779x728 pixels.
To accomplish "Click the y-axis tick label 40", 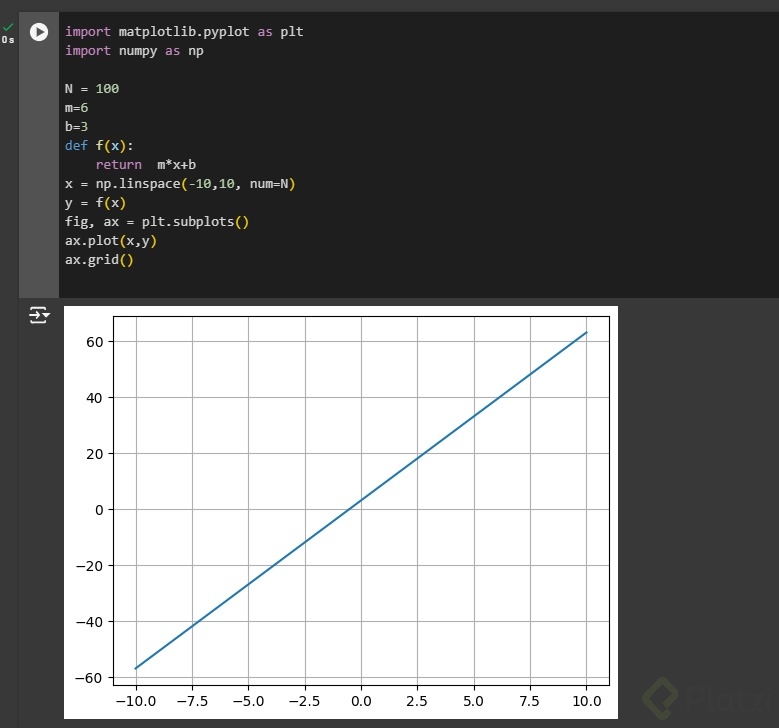I will (94, 398).
